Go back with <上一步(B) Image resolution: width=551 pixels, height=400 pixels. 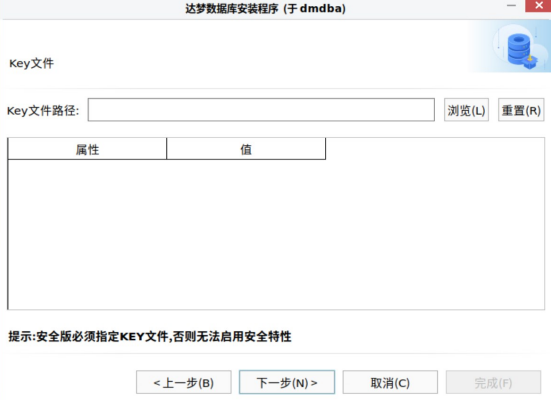183,382
